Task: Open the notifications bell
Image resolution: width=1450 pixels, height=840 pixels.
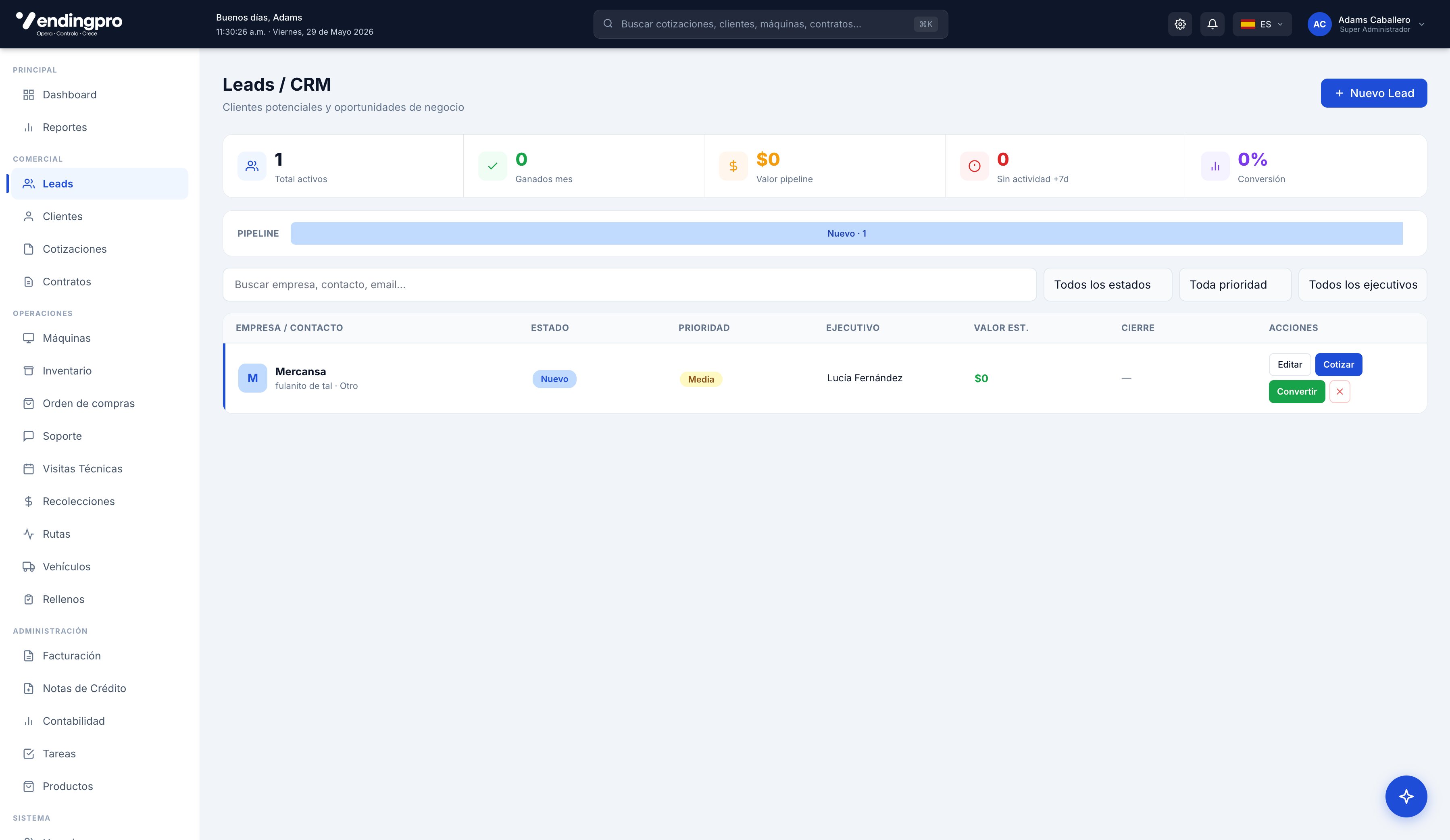Action: [x=1212, y=24]
